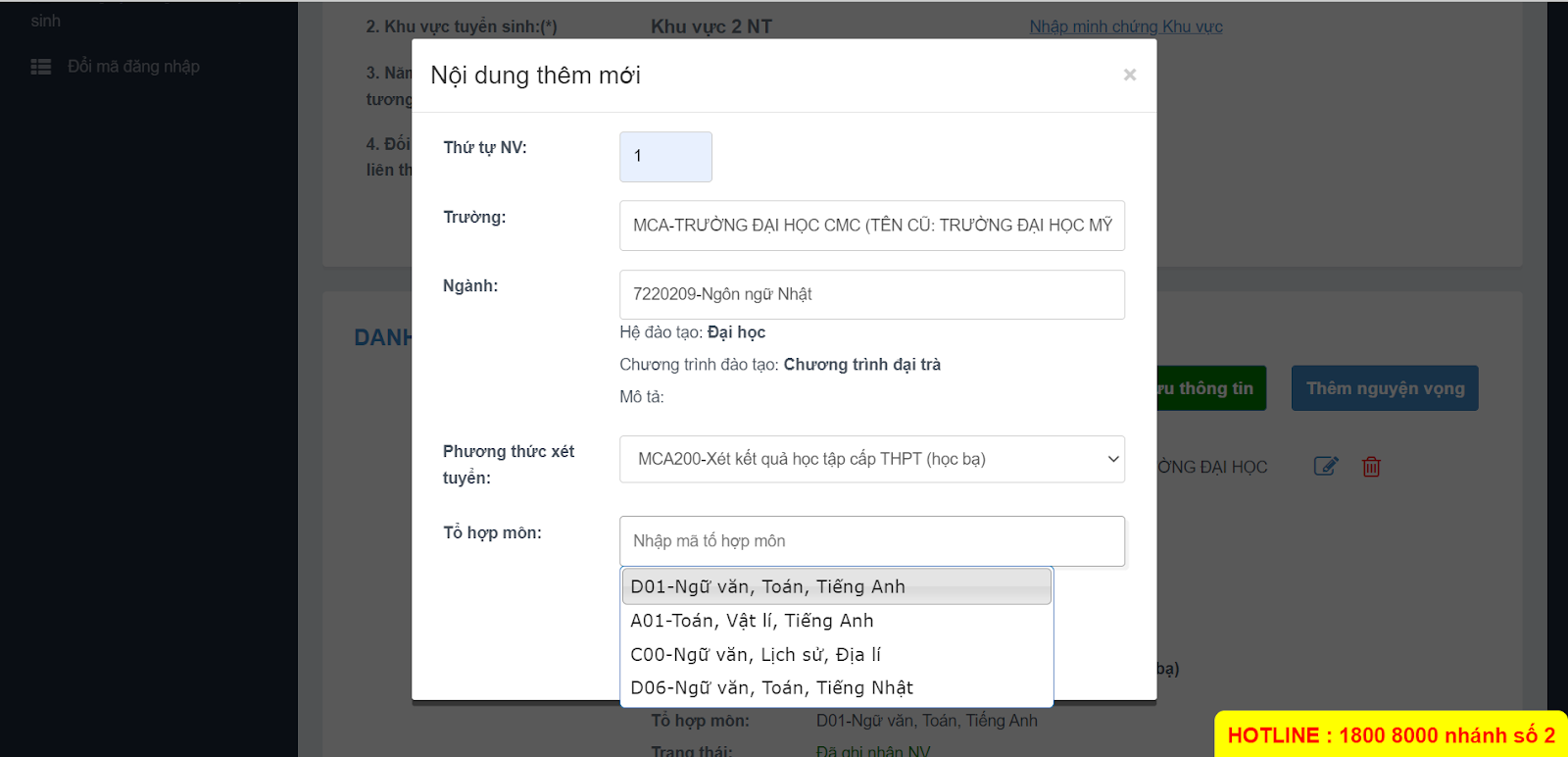The height and width of the screenshot is (757, 1568).
Task: Click the edit pencil icon for nguyện vọng
Action: pos(1326,467)
